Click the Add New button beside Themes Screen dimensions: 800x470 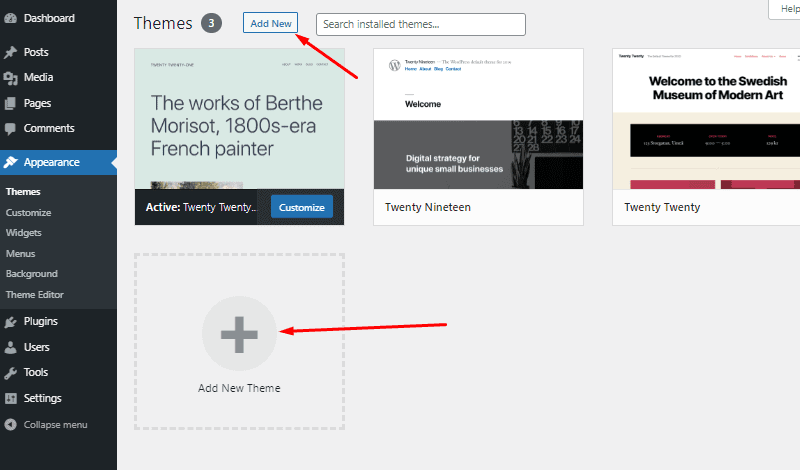coord(270,23)
